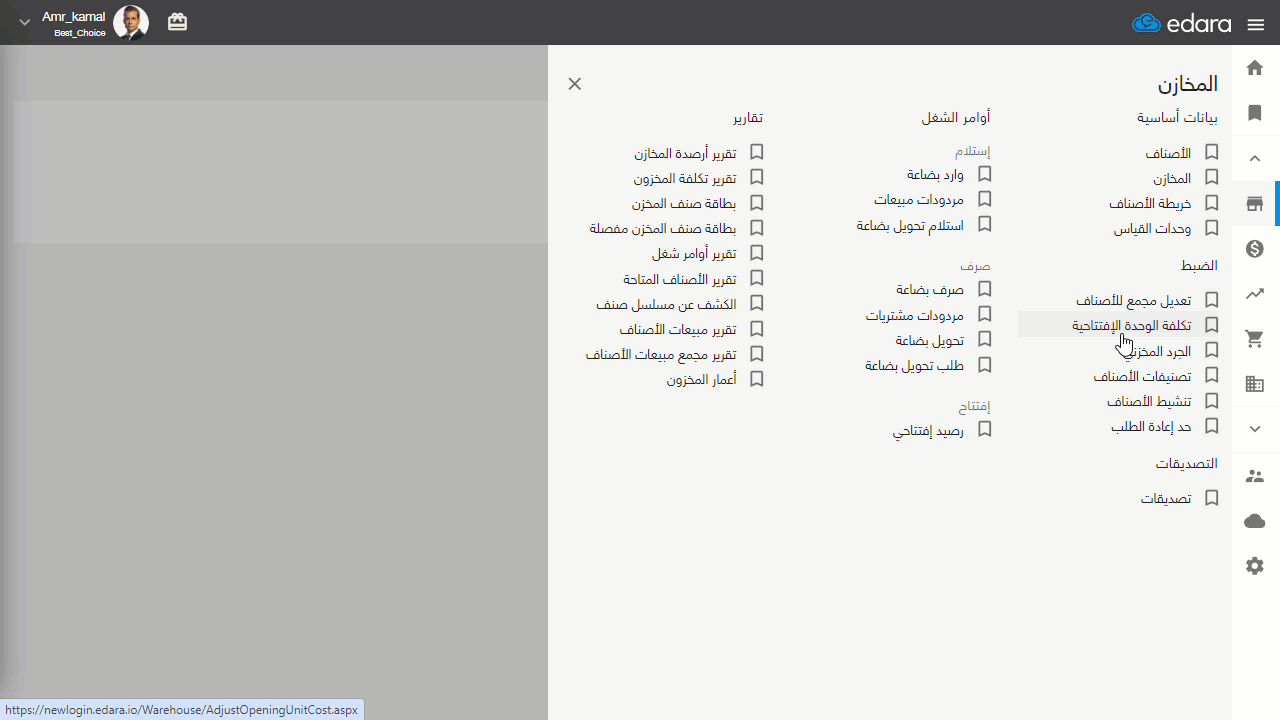
Task: Bookmark the الأصناف menu entry
Action: click(1212, 153)
